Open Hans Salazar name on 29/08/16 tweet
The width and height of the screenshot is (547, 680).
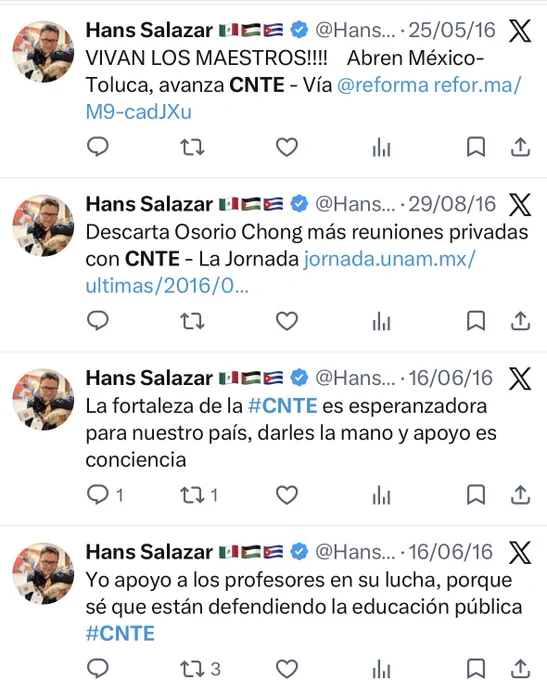149,204
